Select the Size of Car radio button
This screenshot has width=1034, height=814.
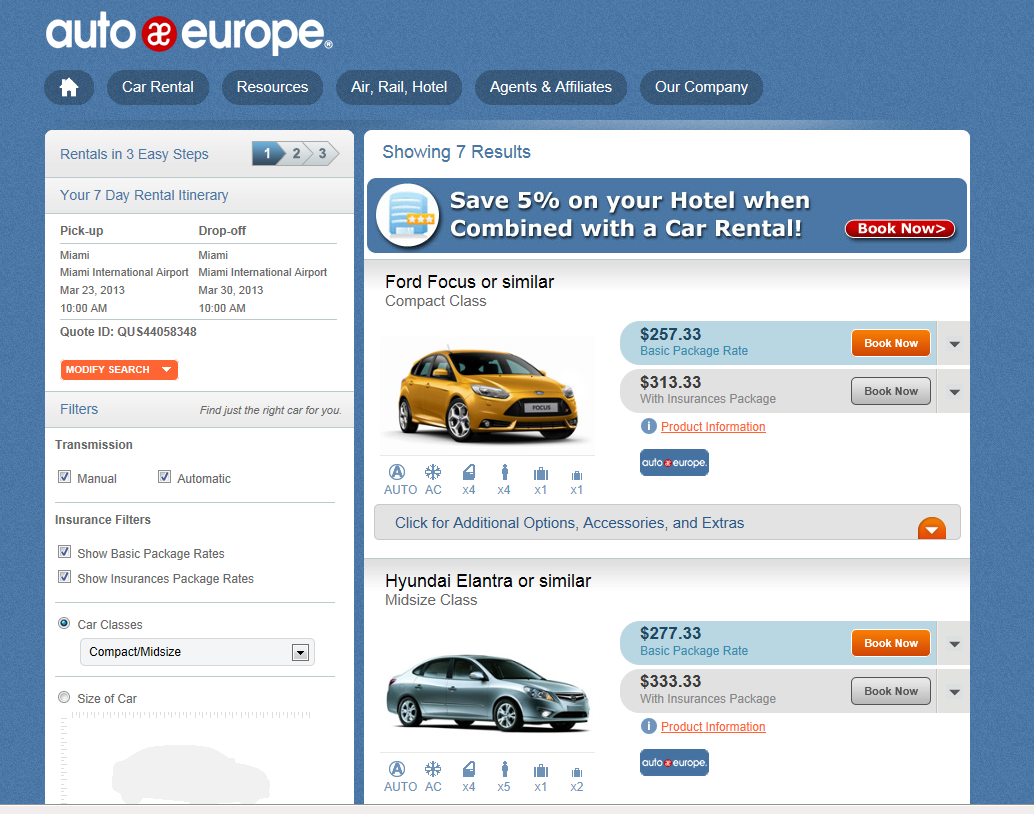tap(64, 697)
